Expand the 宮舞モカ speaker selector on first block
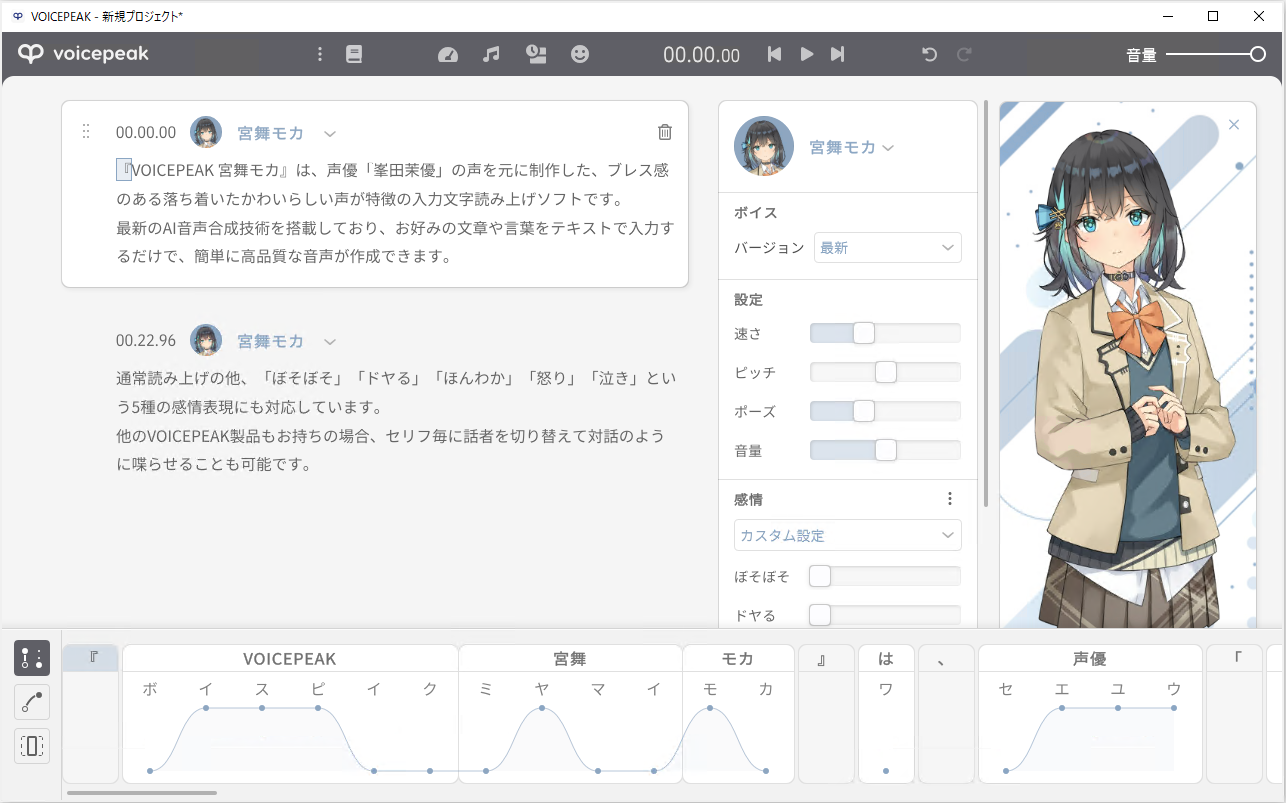This screenshot has height=803, width=1286. pyautogui.click(x=330, y=132)
